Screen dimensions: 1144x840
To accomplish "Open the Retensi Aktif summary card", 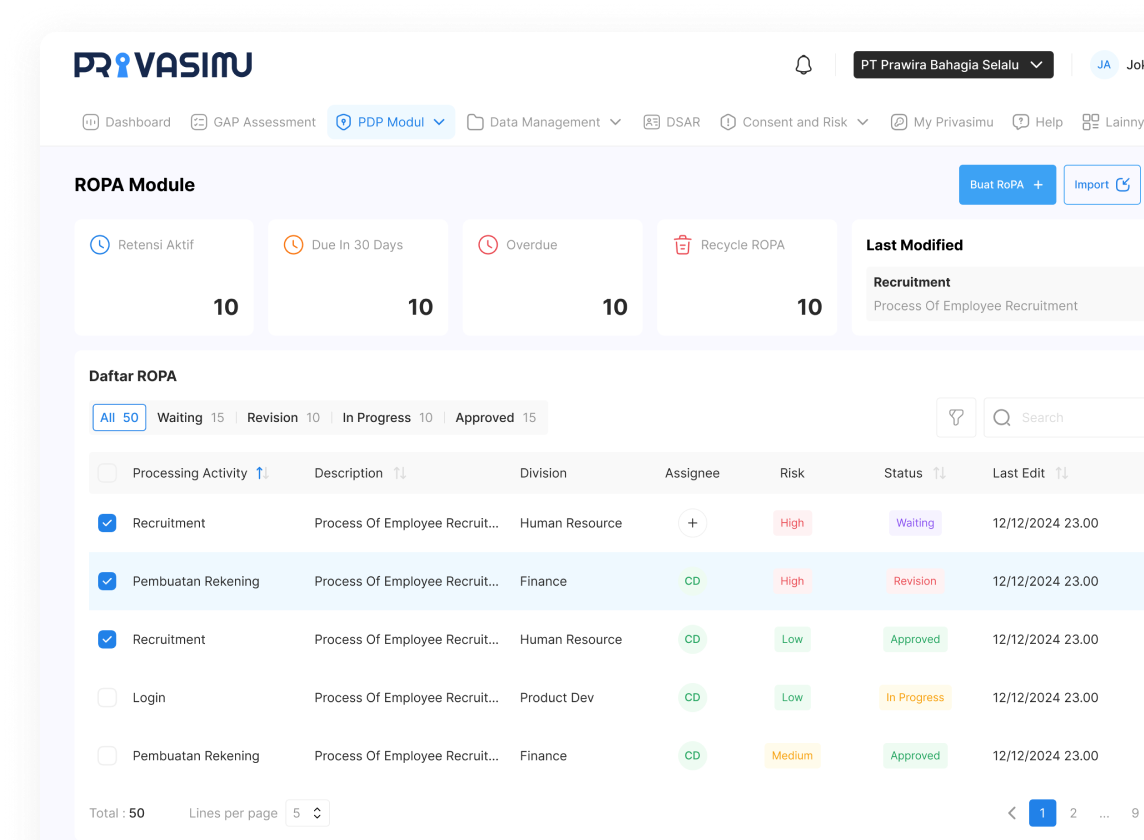I will pos(163,277).
